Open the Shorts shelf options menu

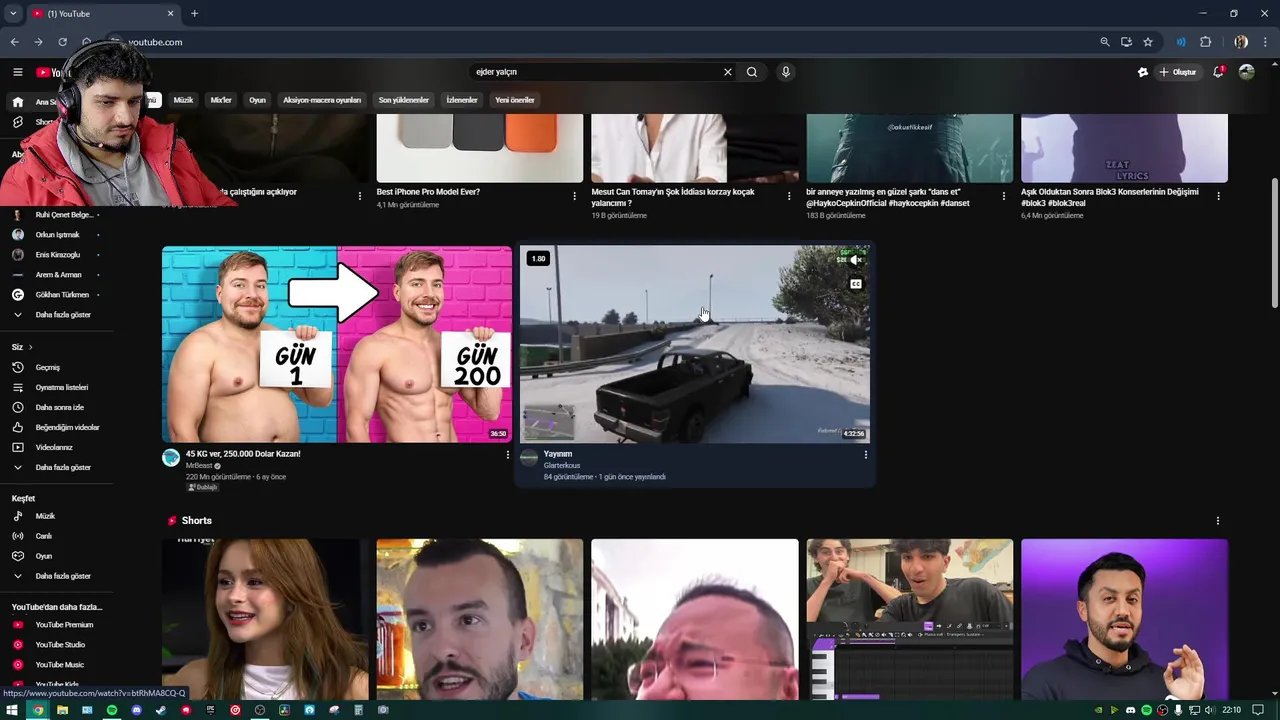pos(1218,521)
